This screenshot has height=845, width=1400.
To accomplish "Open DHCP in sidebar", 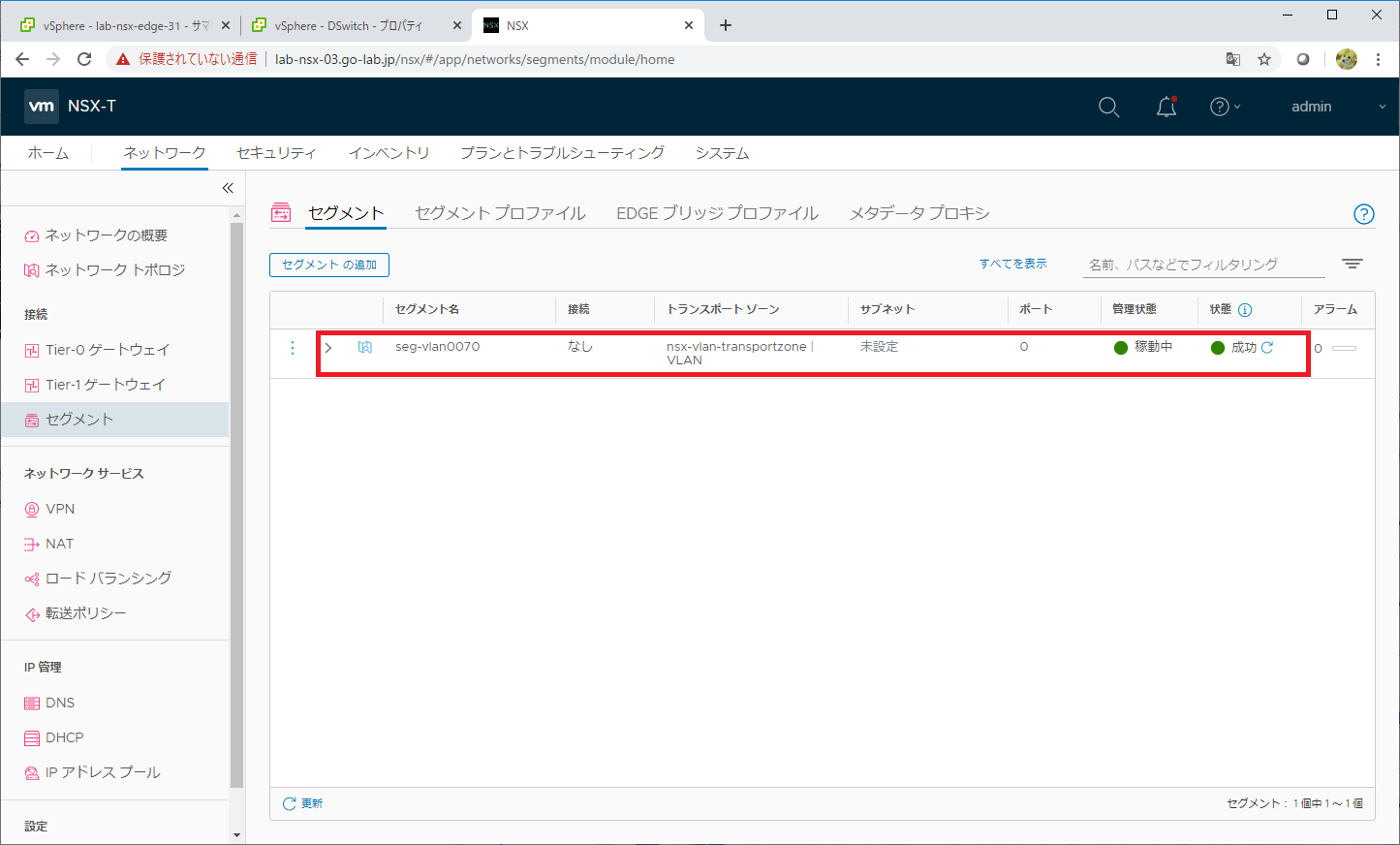I will point(54,737).
